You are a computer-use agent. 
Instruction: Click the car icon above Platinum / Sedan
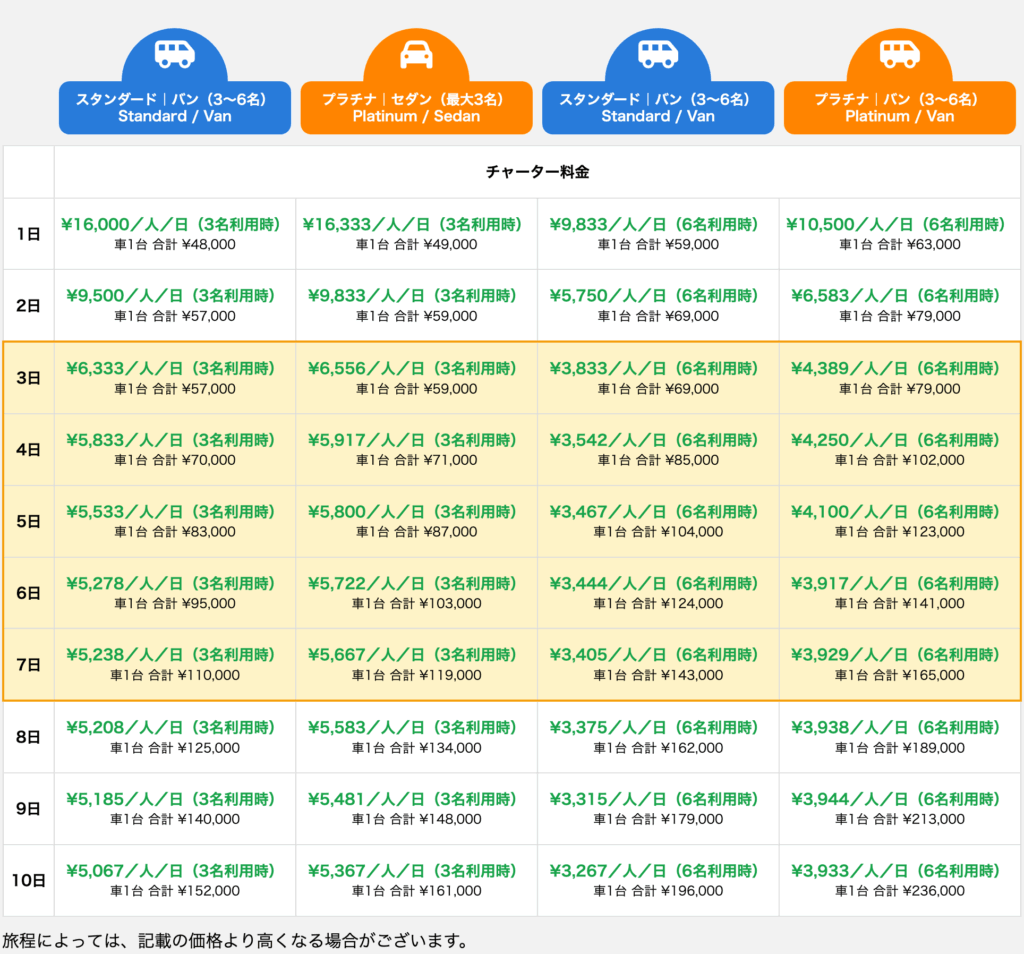416,54
